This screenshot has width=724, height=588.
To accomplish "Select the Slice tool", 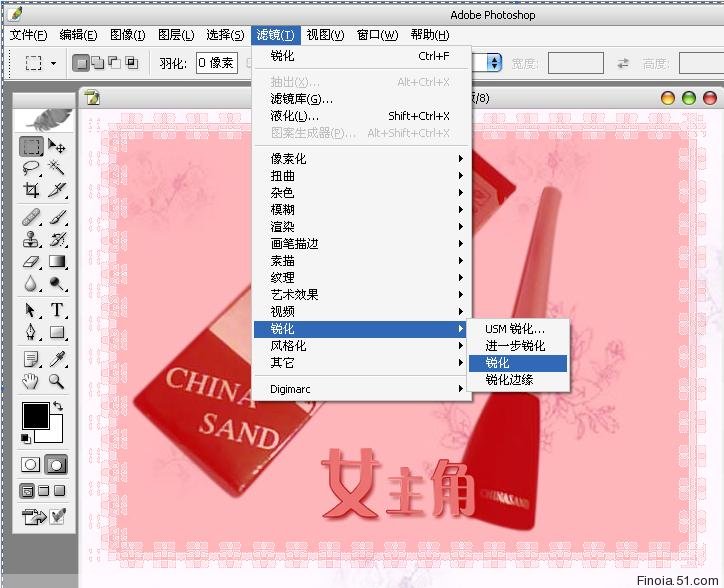I will [57, 189].
